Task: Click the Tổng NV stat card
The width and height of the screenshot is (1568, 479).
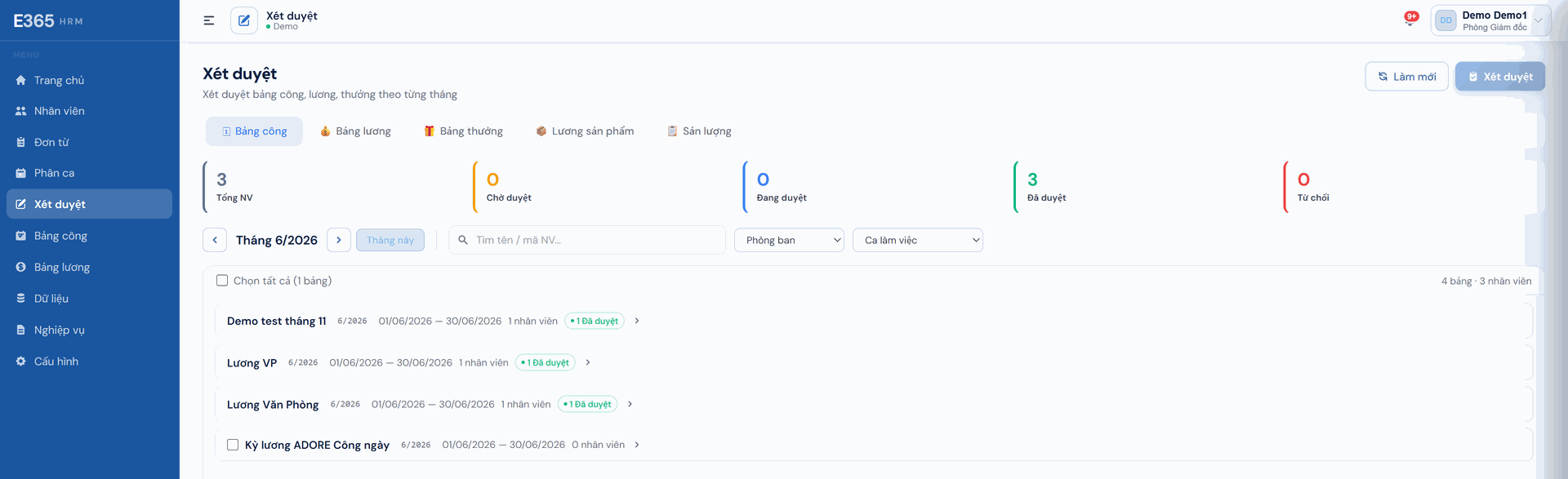Action: 333,187
